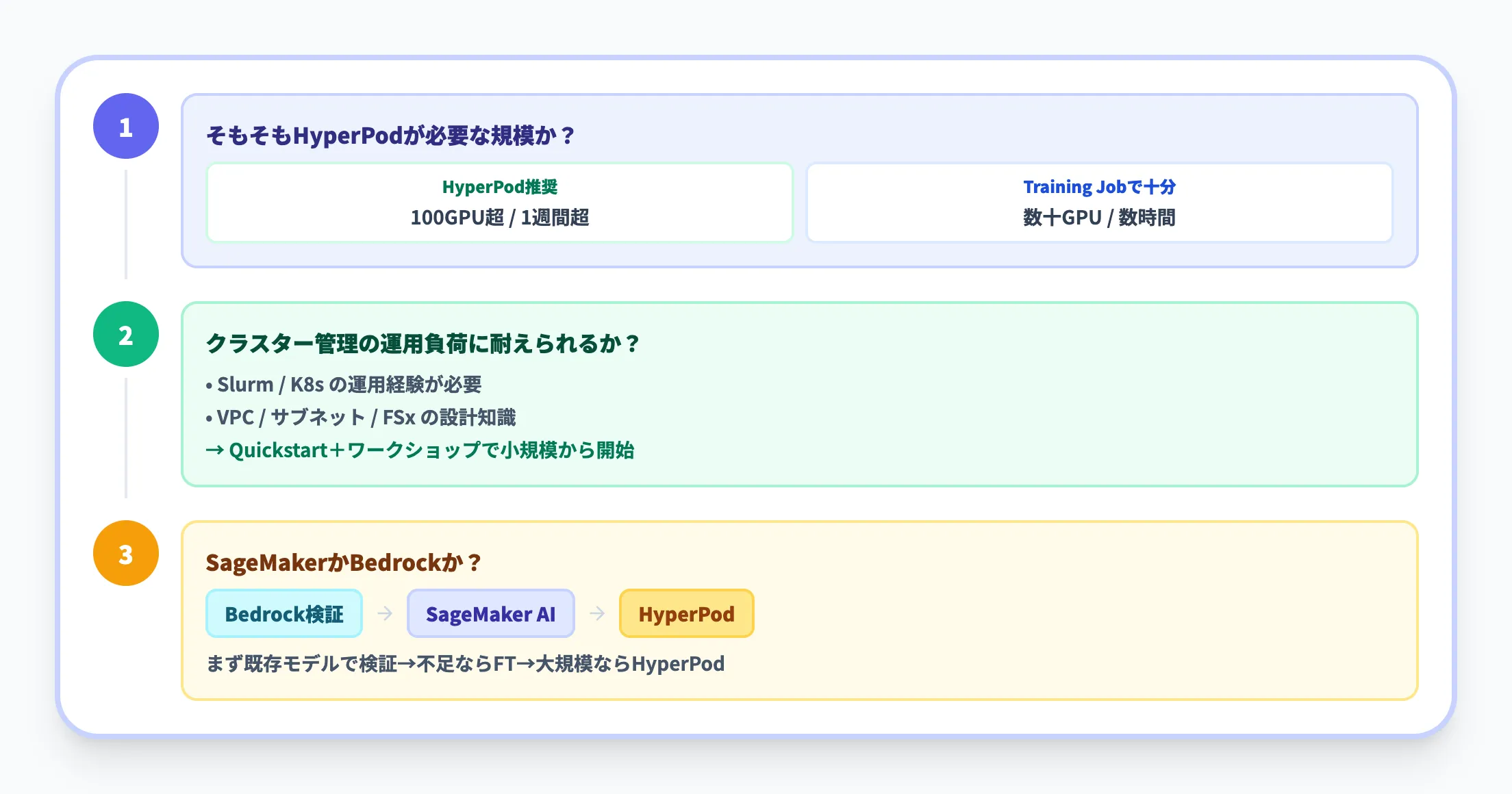Select the Bedrock検証 badge
This screenshot has width=1512, height=794.
click(x=283, y=614)
